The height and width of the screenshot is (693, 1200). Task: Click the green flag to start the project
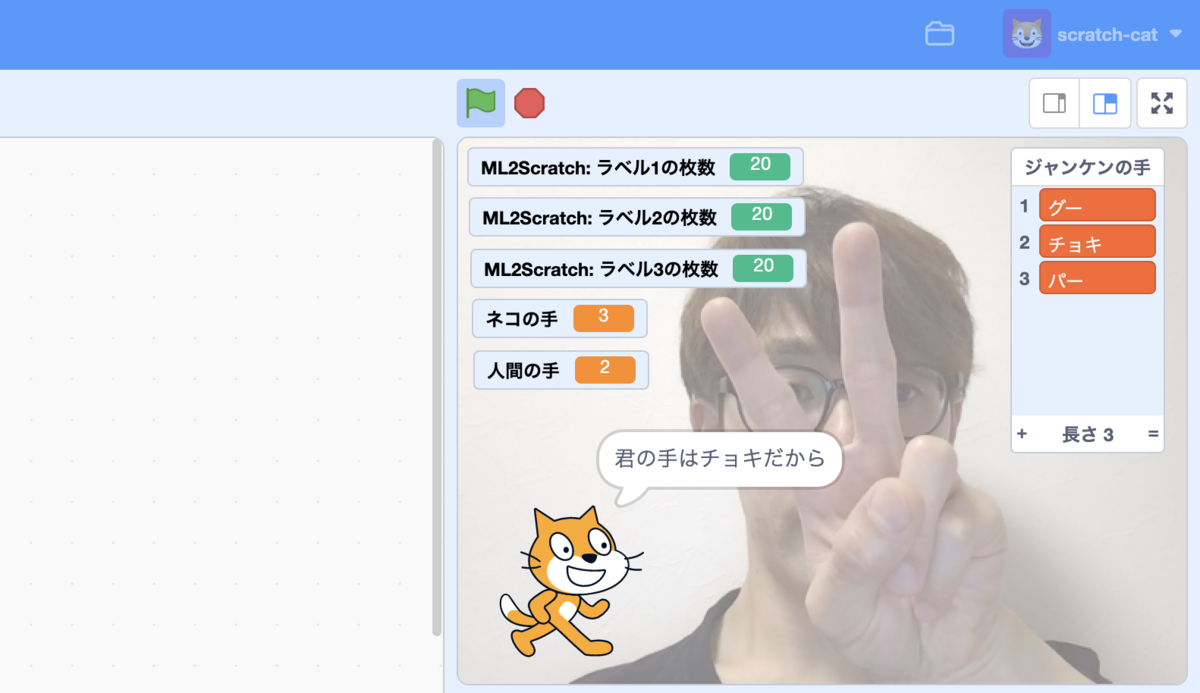[481, 103]
